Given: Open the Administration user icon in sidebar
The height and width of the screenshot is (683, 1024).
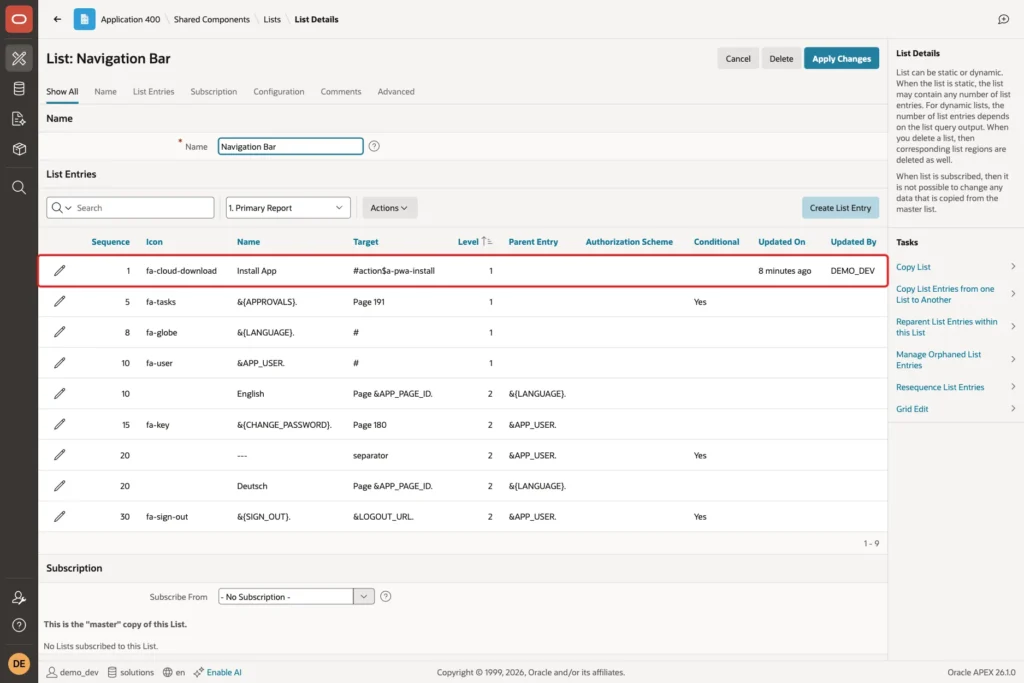Looking at the screenshot, I should (x=19, y=597).
